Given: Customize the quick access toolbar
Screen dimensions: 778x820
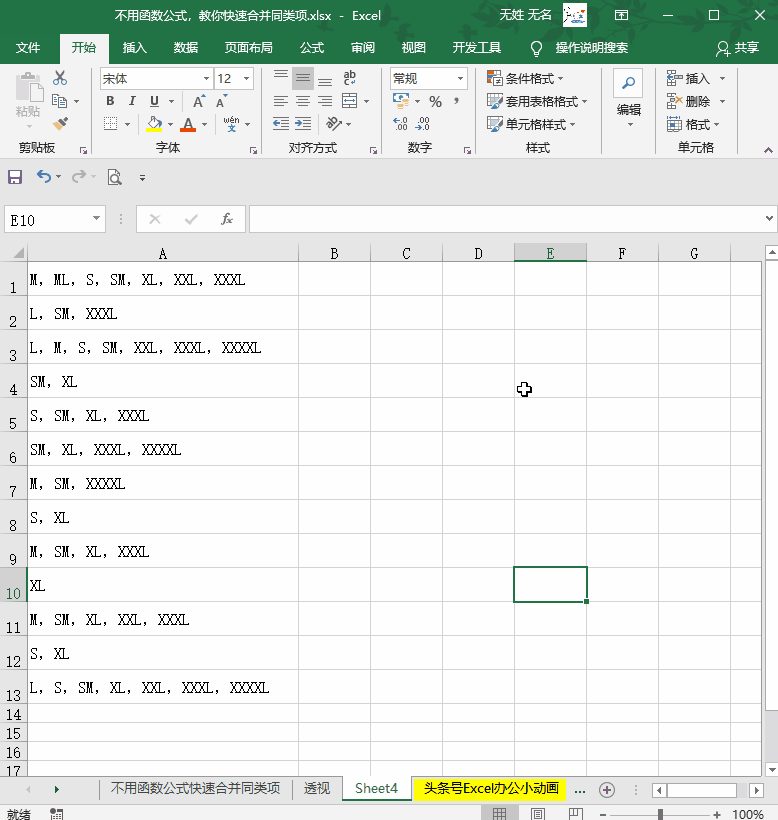Looking at the screenshot, I should pos(142,178).
